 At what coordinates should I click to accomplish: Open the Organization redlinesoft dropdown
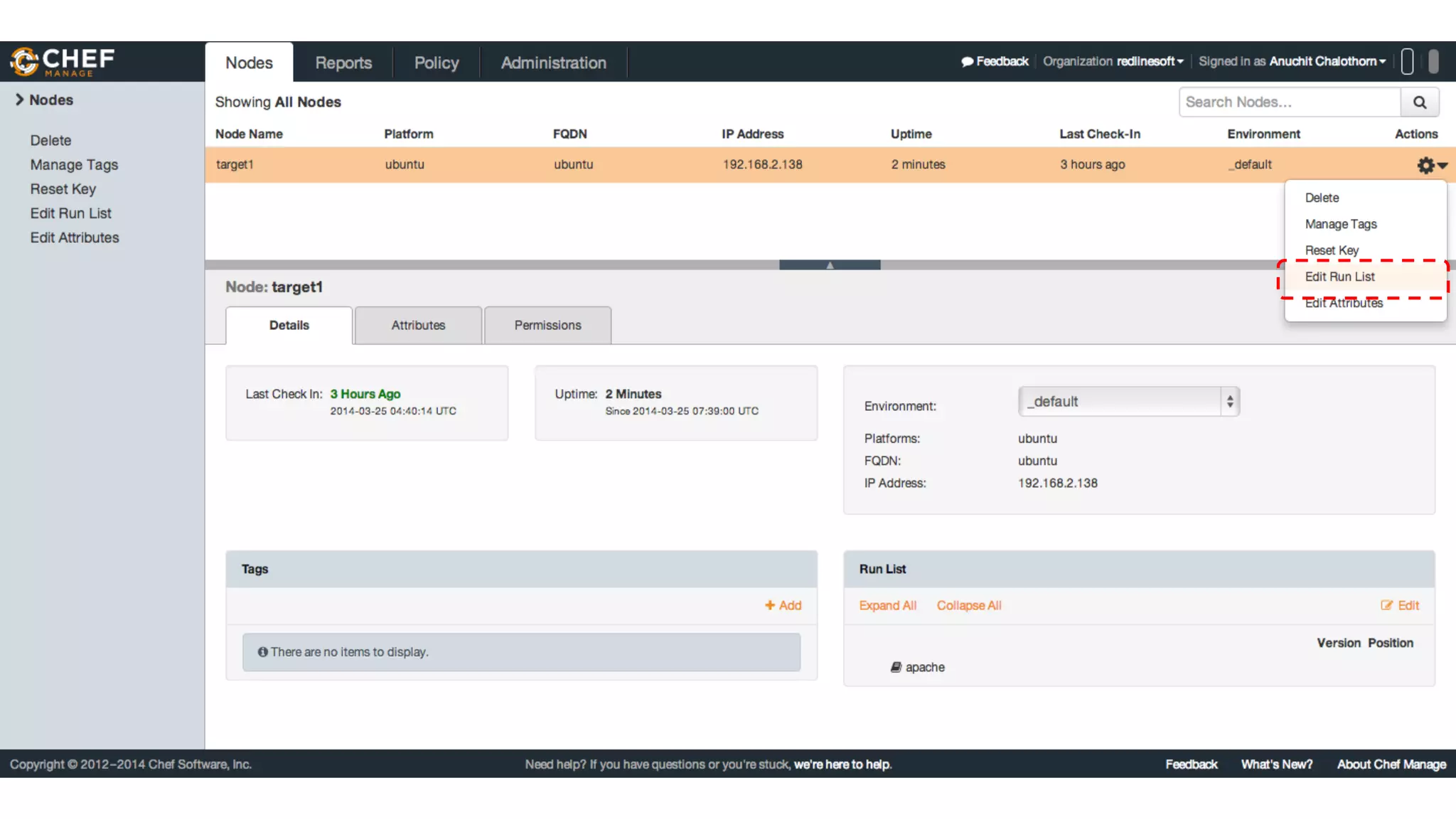[1149, 61]
